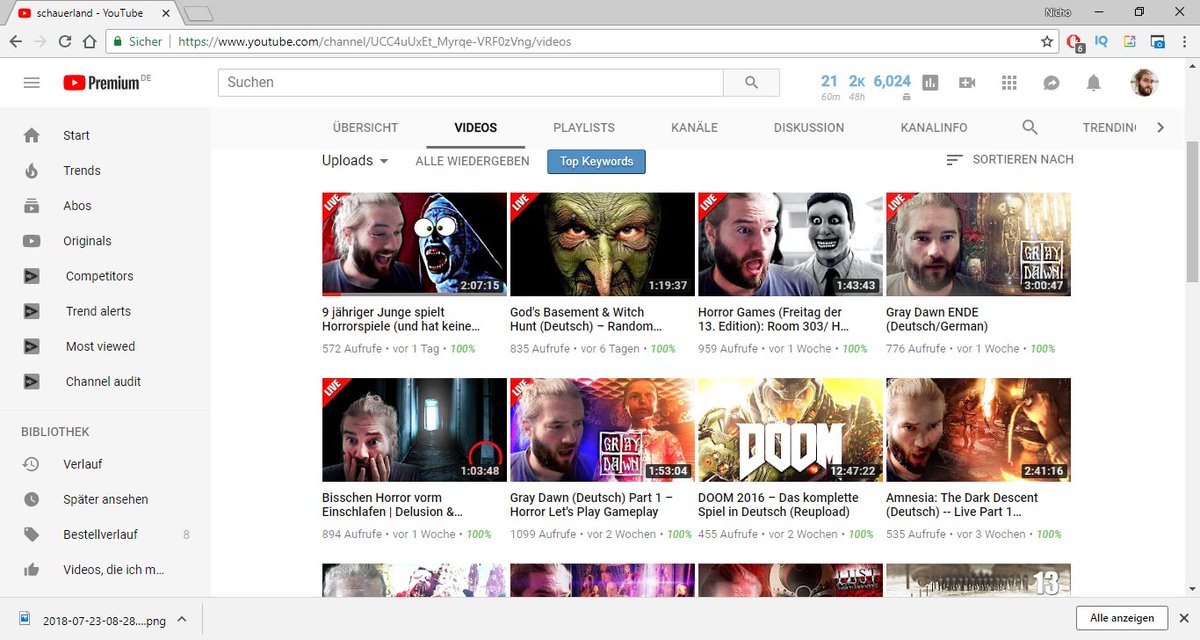Click the search magnifier button
The height and width of the screenshot is (640, 1200).
[x=751, y=83]
